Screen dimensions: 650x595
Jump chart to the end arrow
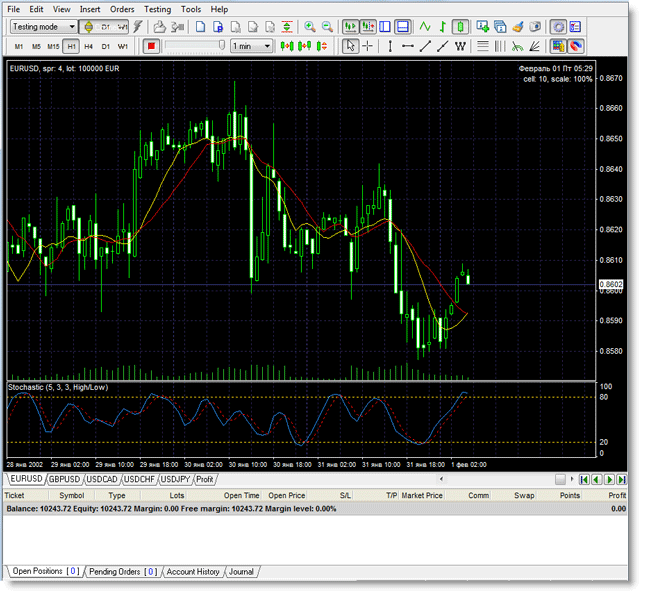[622, 480]
